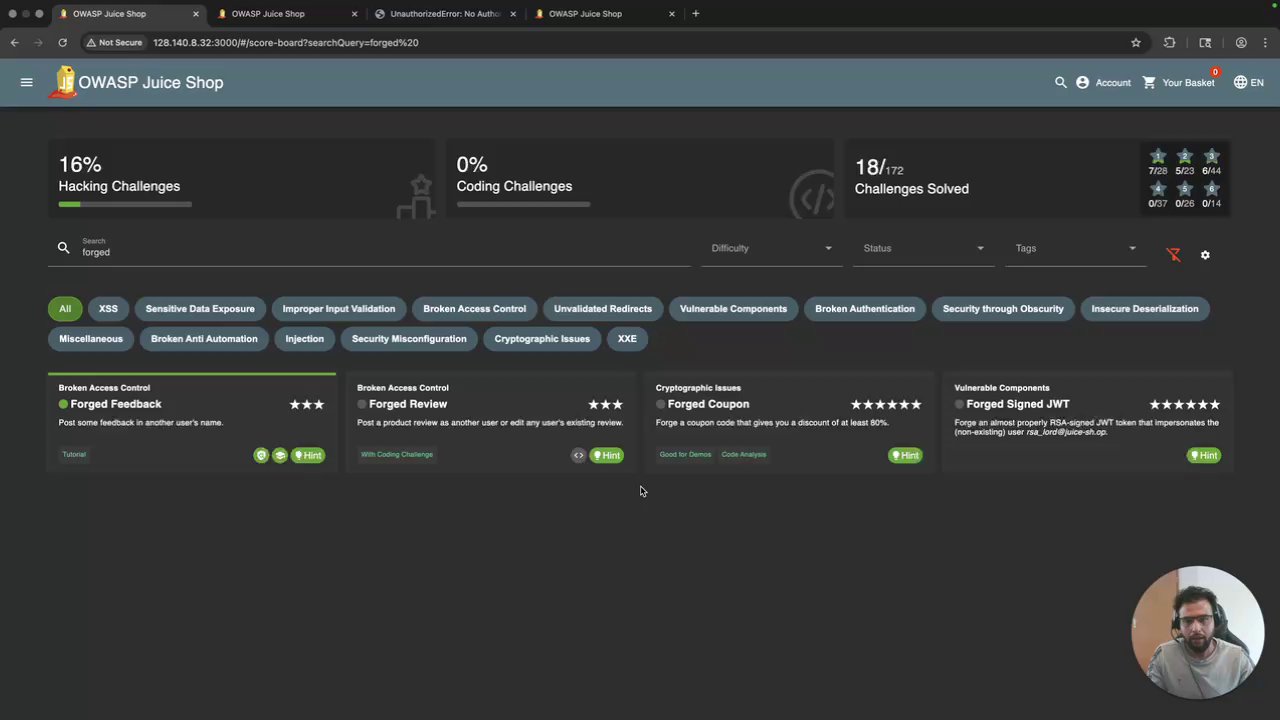Screen dimensions: 1280x720
Task: Toggle the Unvalidated Redirects category
Action: pos(603,309)
